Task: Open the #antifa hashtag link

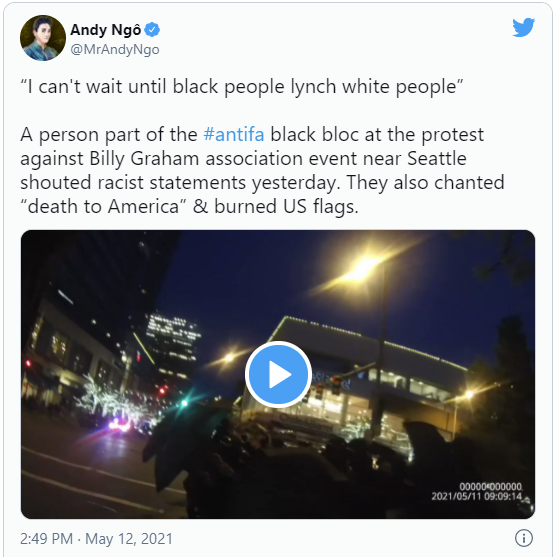Action: click(x=234, y=135)
